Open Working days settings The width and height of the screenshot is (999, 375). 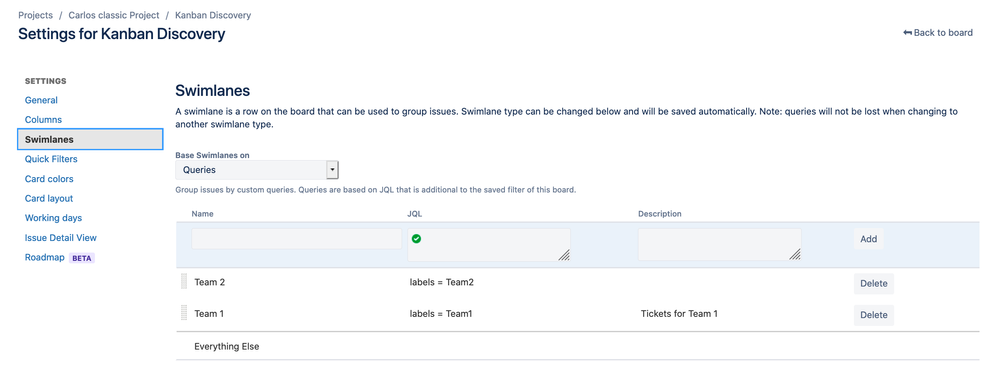[x=54, y=218]
